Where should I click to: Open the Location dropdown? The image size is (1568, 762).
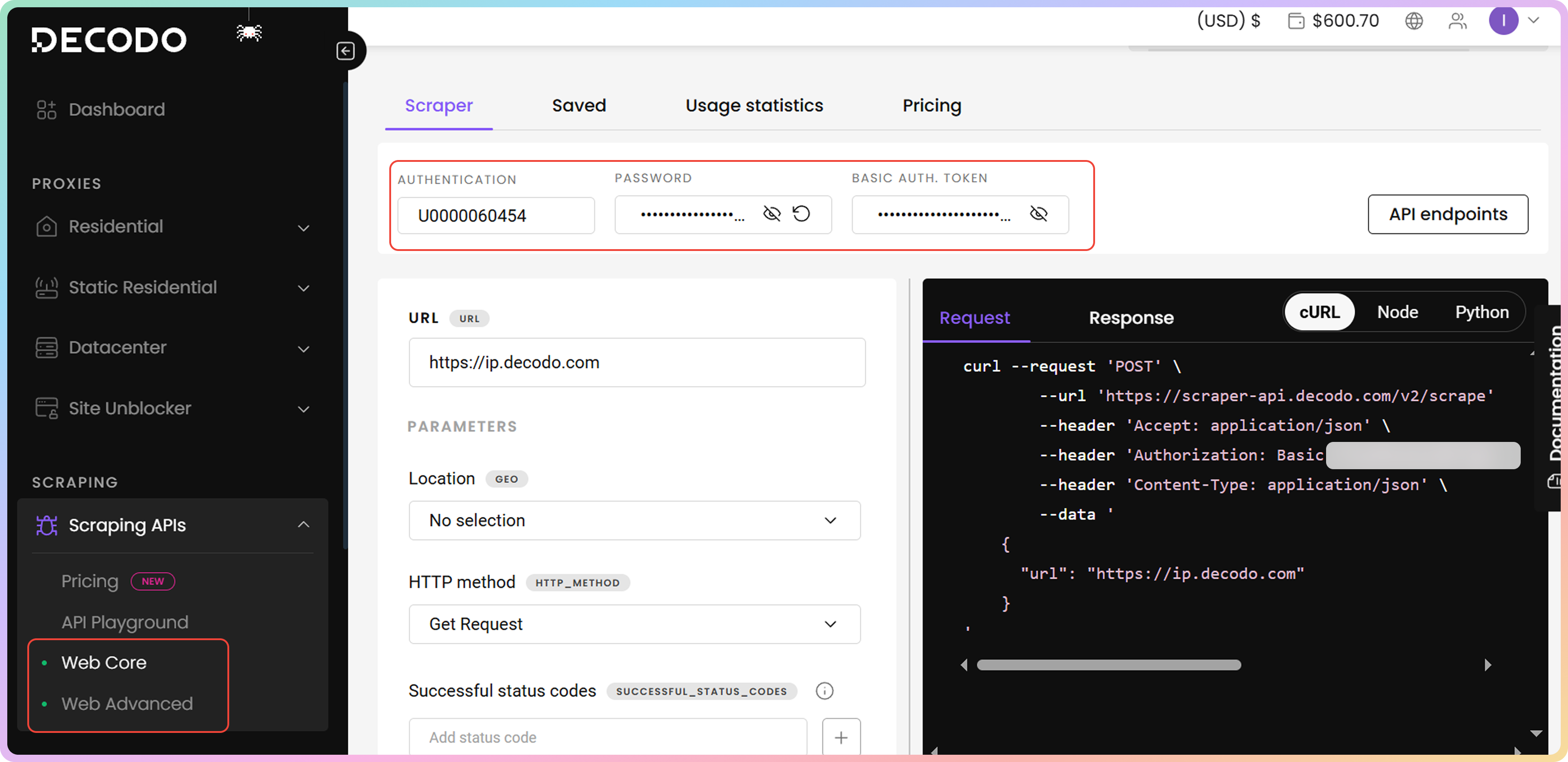[x=633, y=521]
